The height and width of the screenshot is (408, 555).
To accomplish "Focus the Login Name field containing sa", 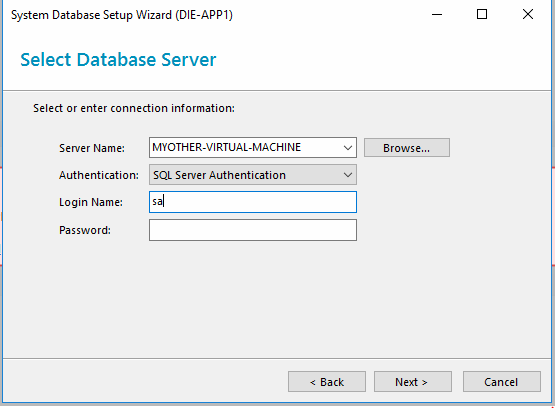I will pyautogui.click(x=253, y=202).
